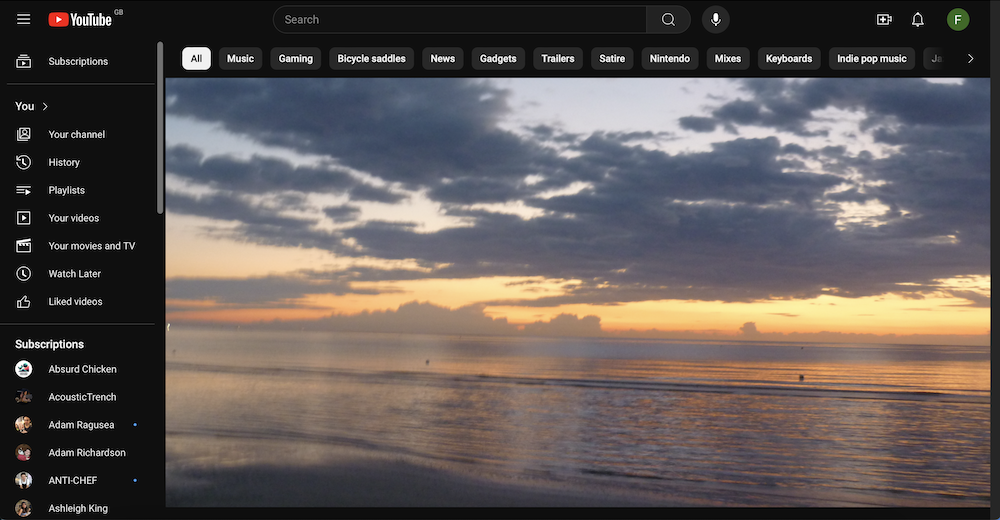Open the Absurd Chicken channel
Image resolution: width=1000 pixels, height=520 pixels.
click(x=82, y=369)
